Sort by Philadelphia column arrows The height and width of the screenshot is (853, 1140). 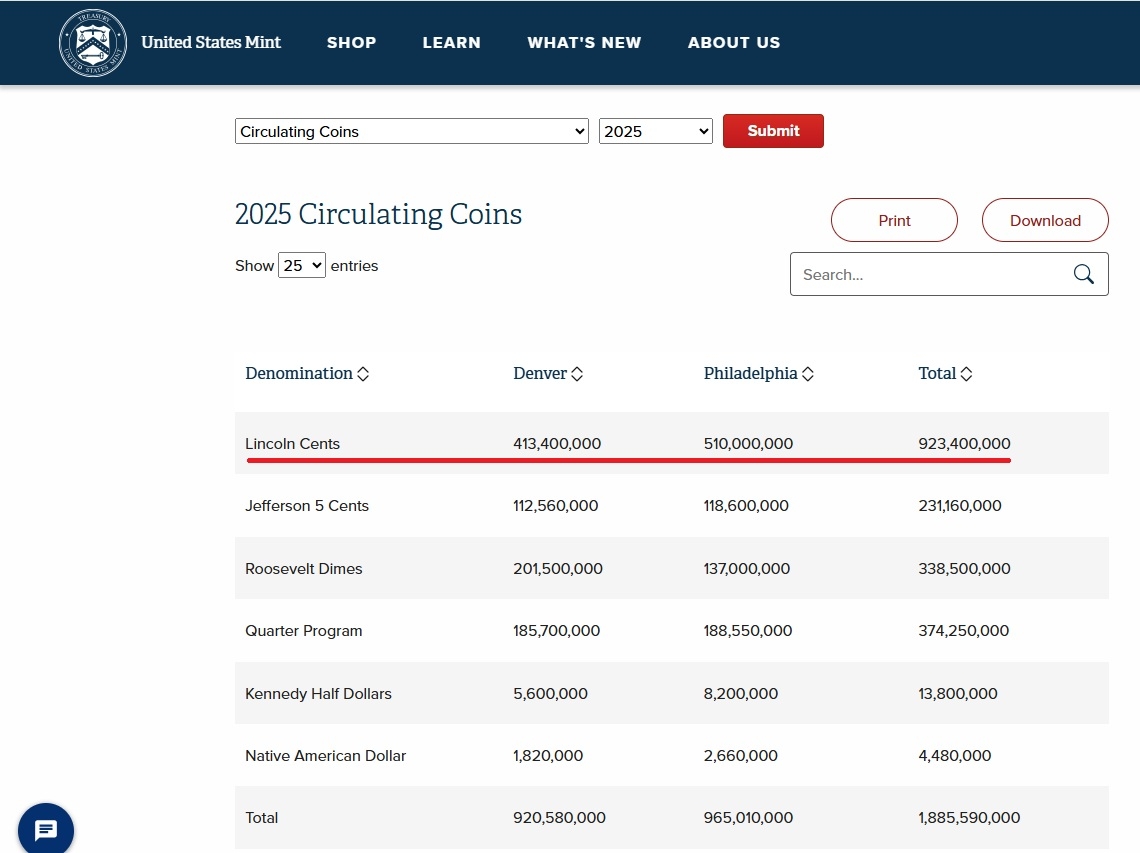click(x=807, y=374)
